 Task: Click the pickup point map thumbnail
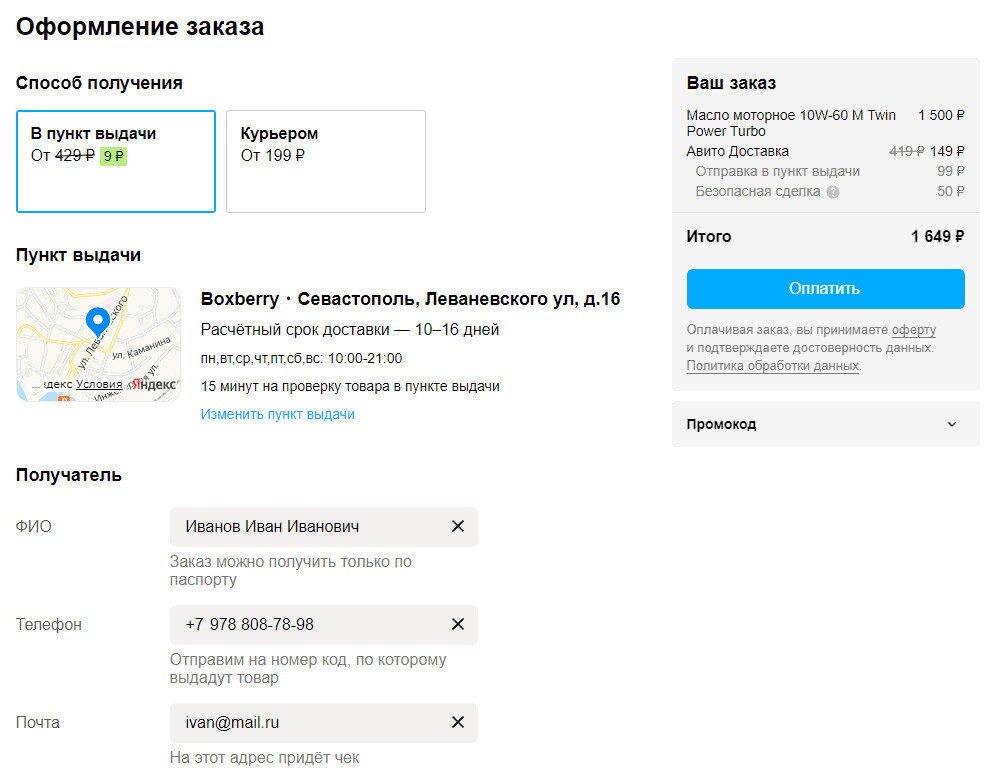[99, 344]
